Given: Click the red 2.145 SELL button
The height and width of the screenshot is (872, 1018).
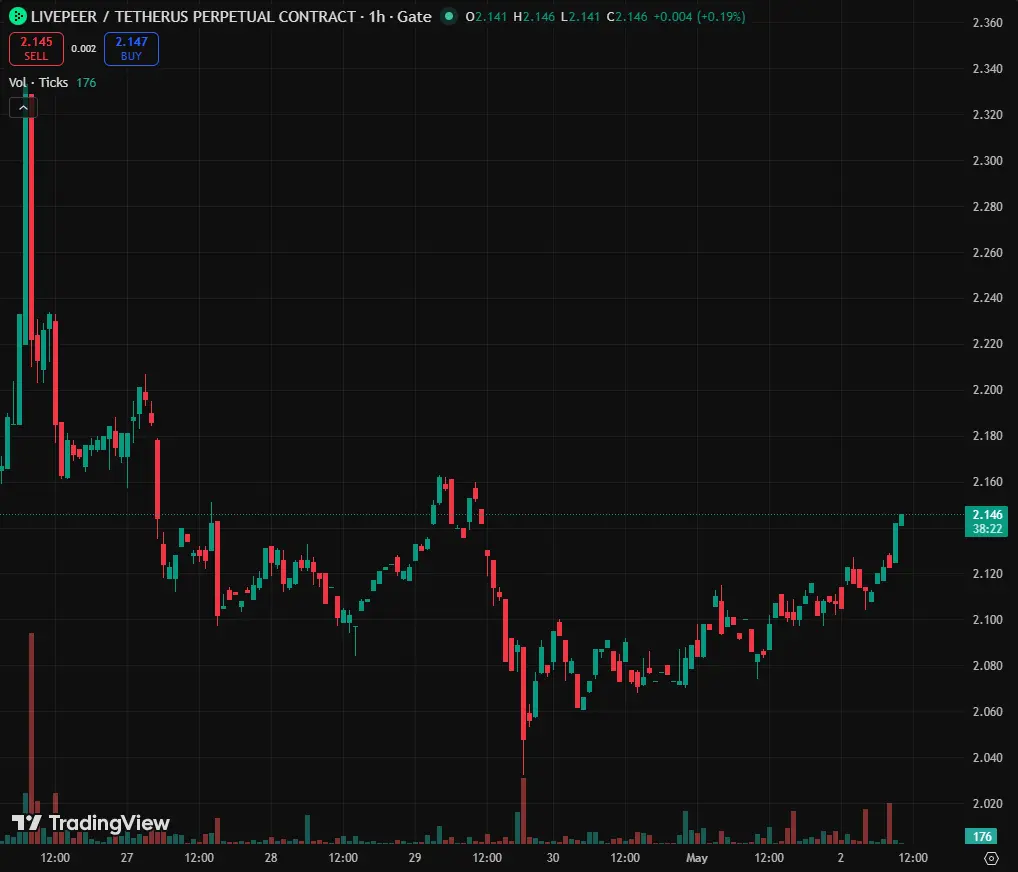Looking at the screenshot, I should pyautogui.click(x=36, y=49).
